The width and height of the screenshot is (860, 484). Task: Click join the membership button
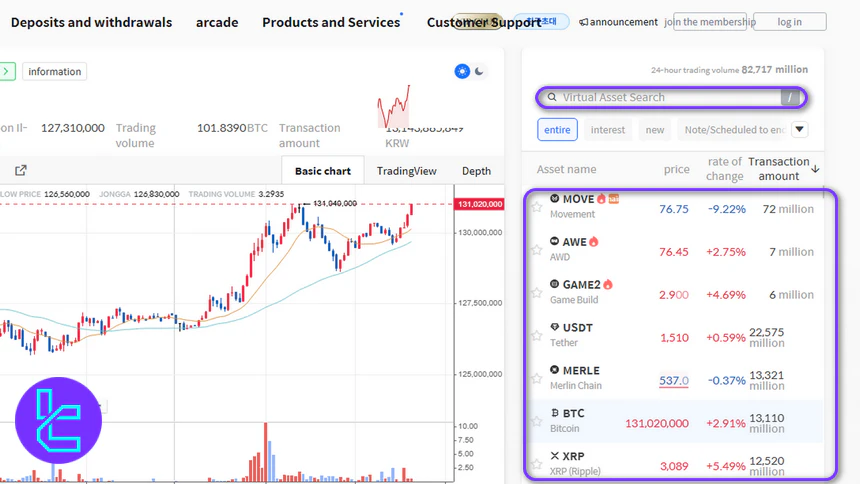click(710, 22)
